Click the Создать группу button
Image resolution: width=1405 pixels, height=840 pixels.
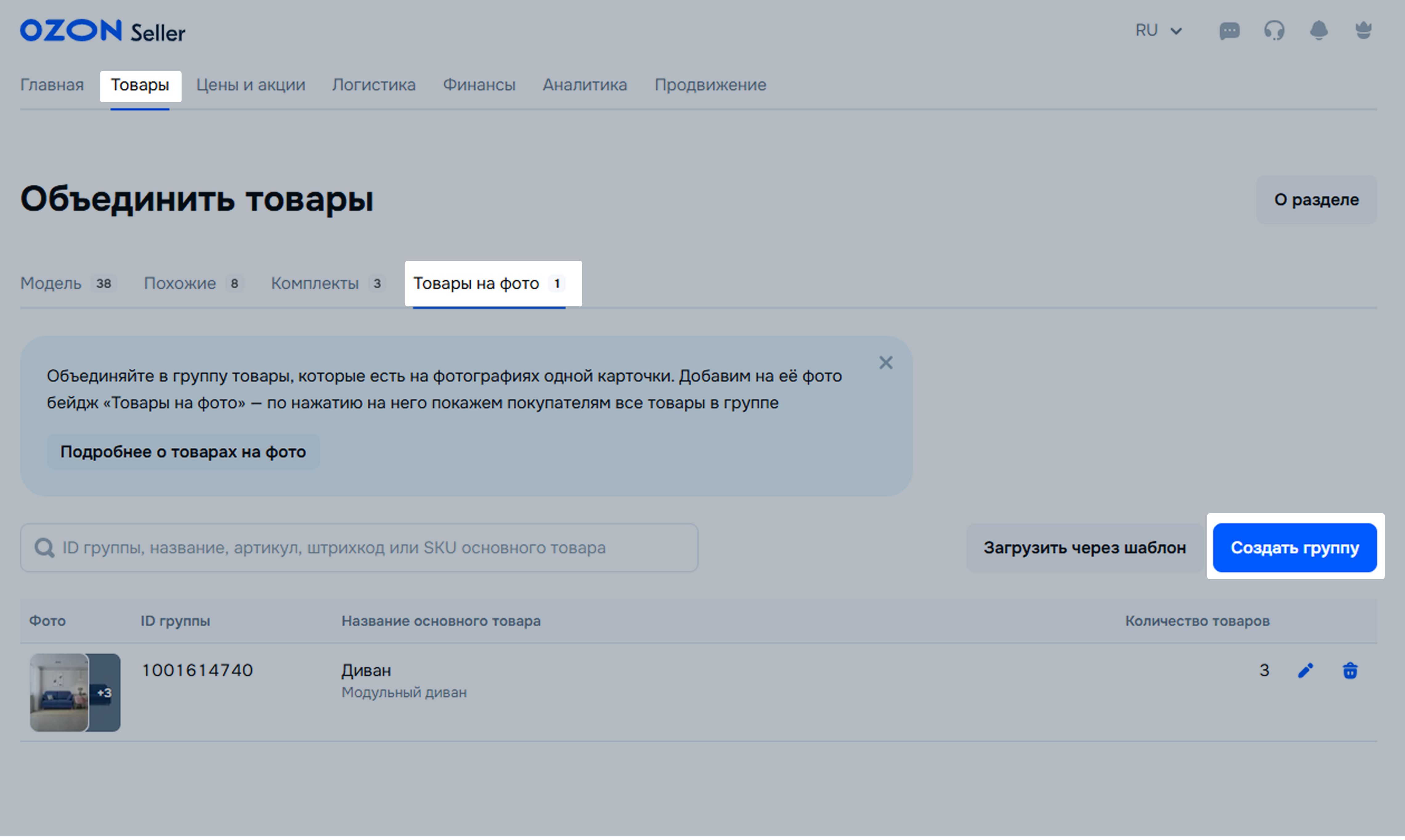[x=1295, y=548]
